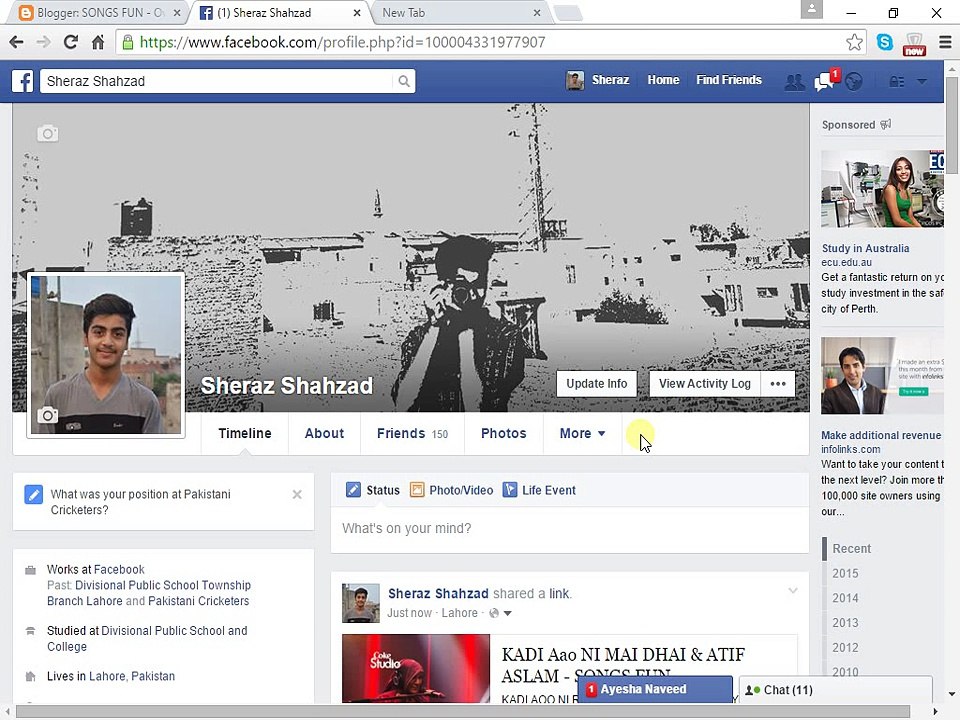Open the three-dots menu beside Activity Log
The height and width of the screenshot is (720, 960).
[x=778, y=384]
